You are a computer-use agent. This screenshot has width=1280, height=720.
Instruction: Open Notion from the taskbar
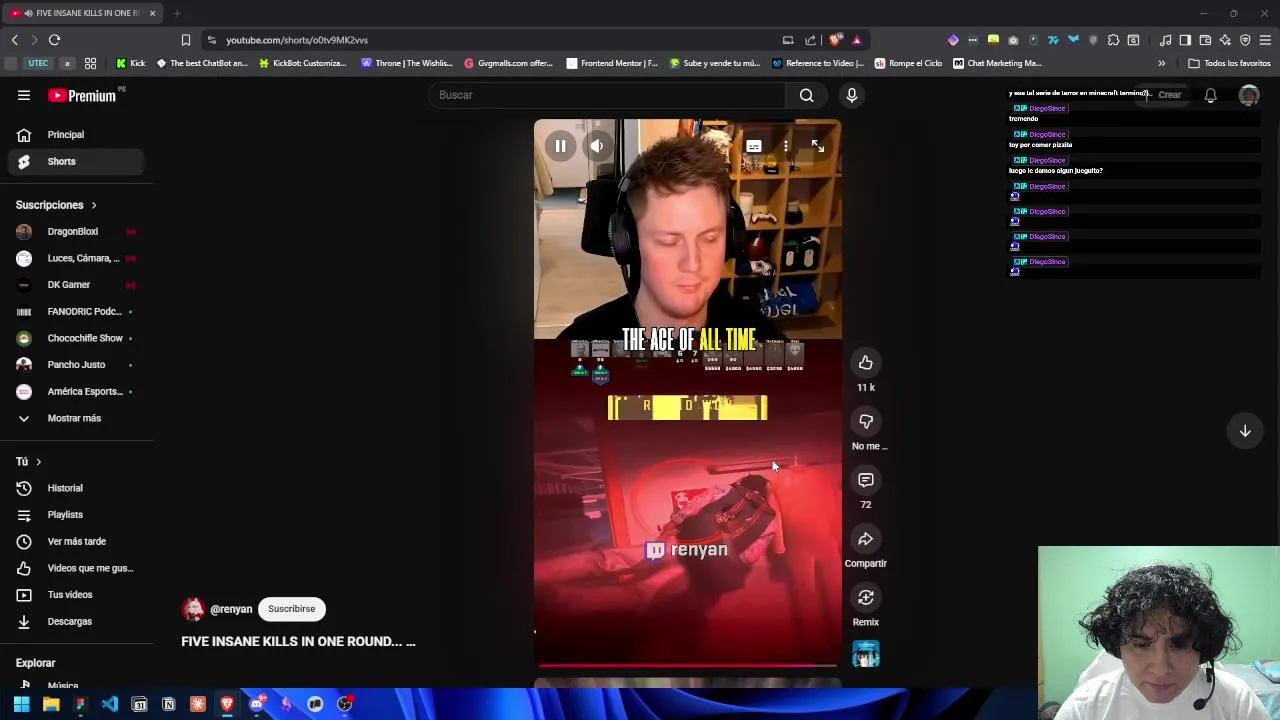[x=168, y=704]
